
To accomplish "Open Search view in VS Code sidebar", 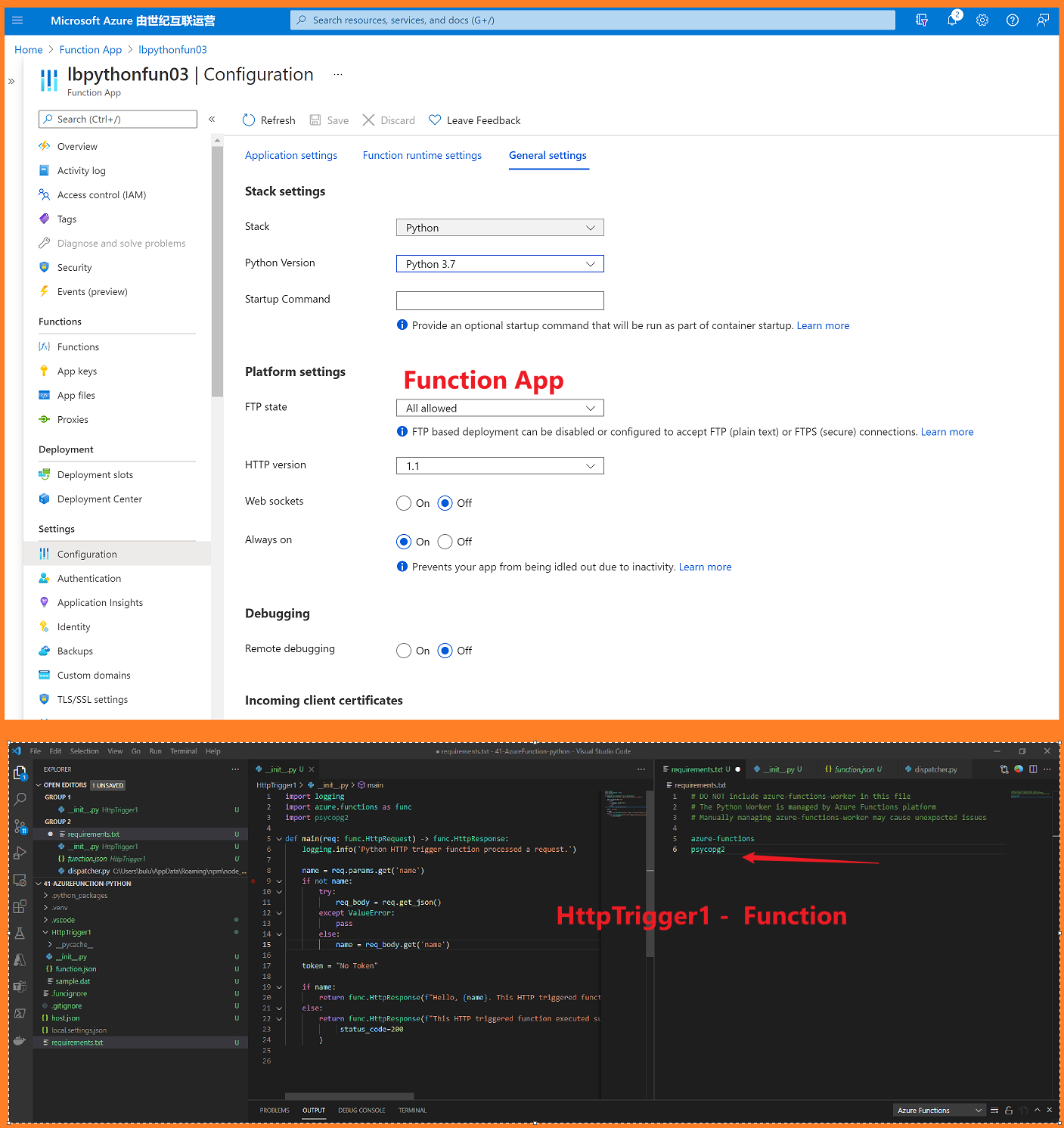I will click(x=20, y=799).
